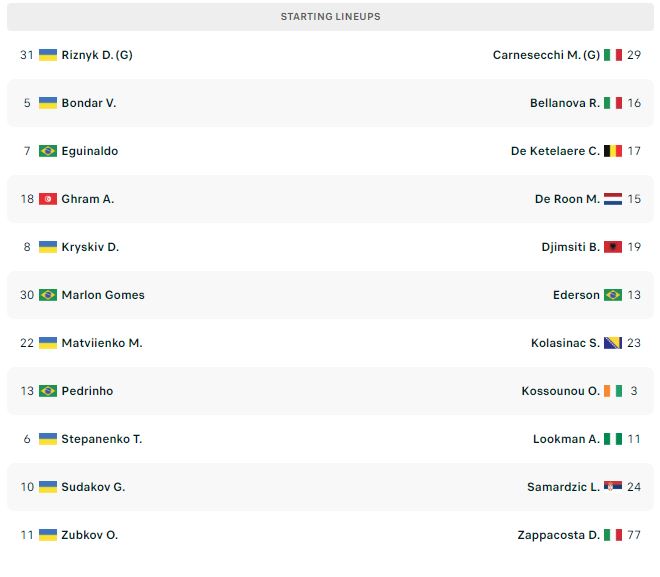Open player Carnesecchi M. profile
Screen dimensions: 660x577
click(x=546, y=55)
